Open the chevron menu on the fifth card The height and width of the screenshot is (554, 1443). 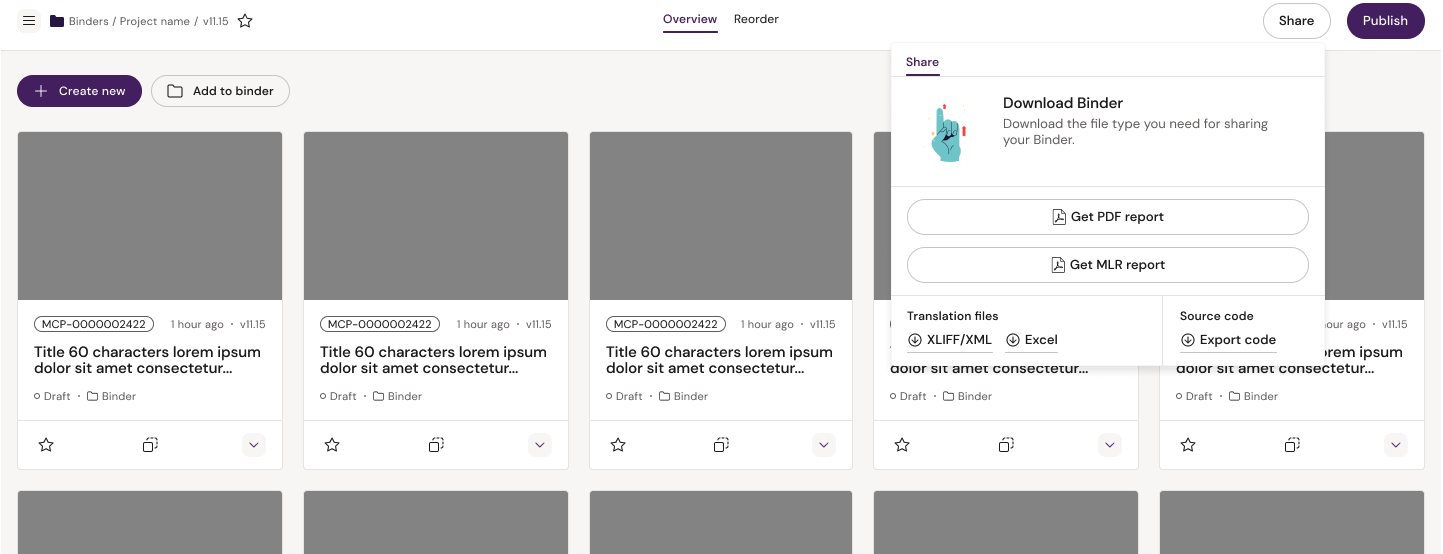coord(1396,445)
